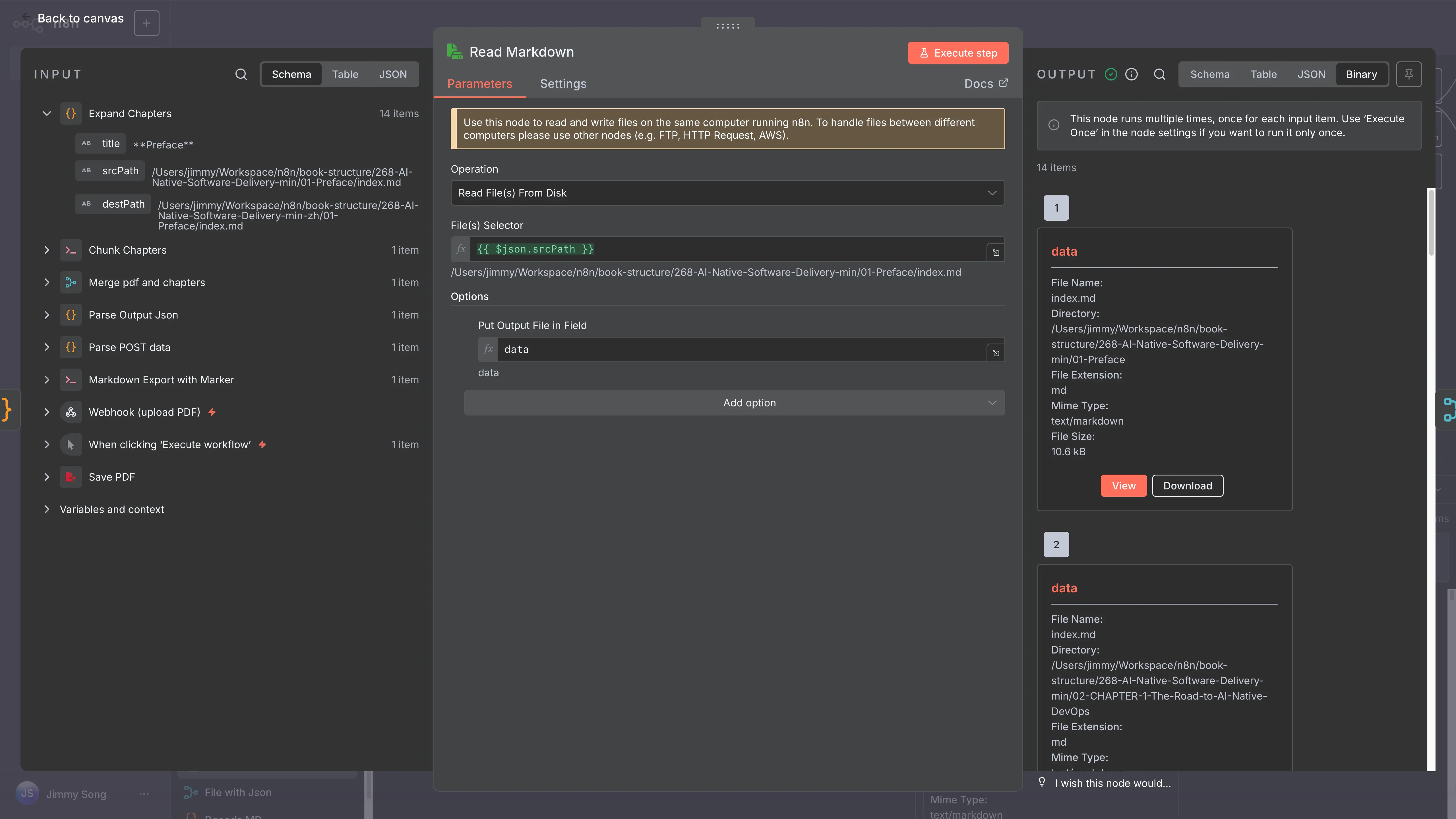The width and height of the screenshot is (1456, 819).
Task: Switch output view to JSON
Action: coord(1311,74)
